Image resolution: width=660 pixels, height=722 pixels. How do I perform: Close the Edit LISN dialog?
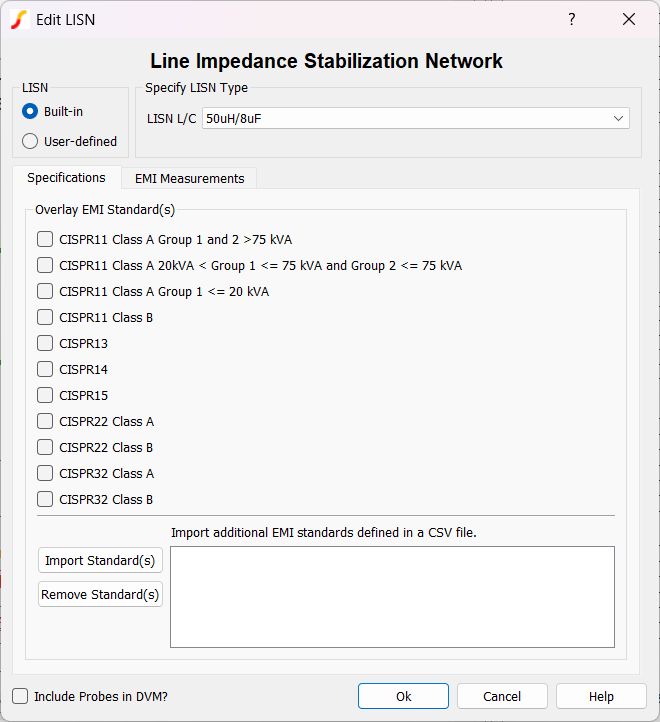[629, 19]
